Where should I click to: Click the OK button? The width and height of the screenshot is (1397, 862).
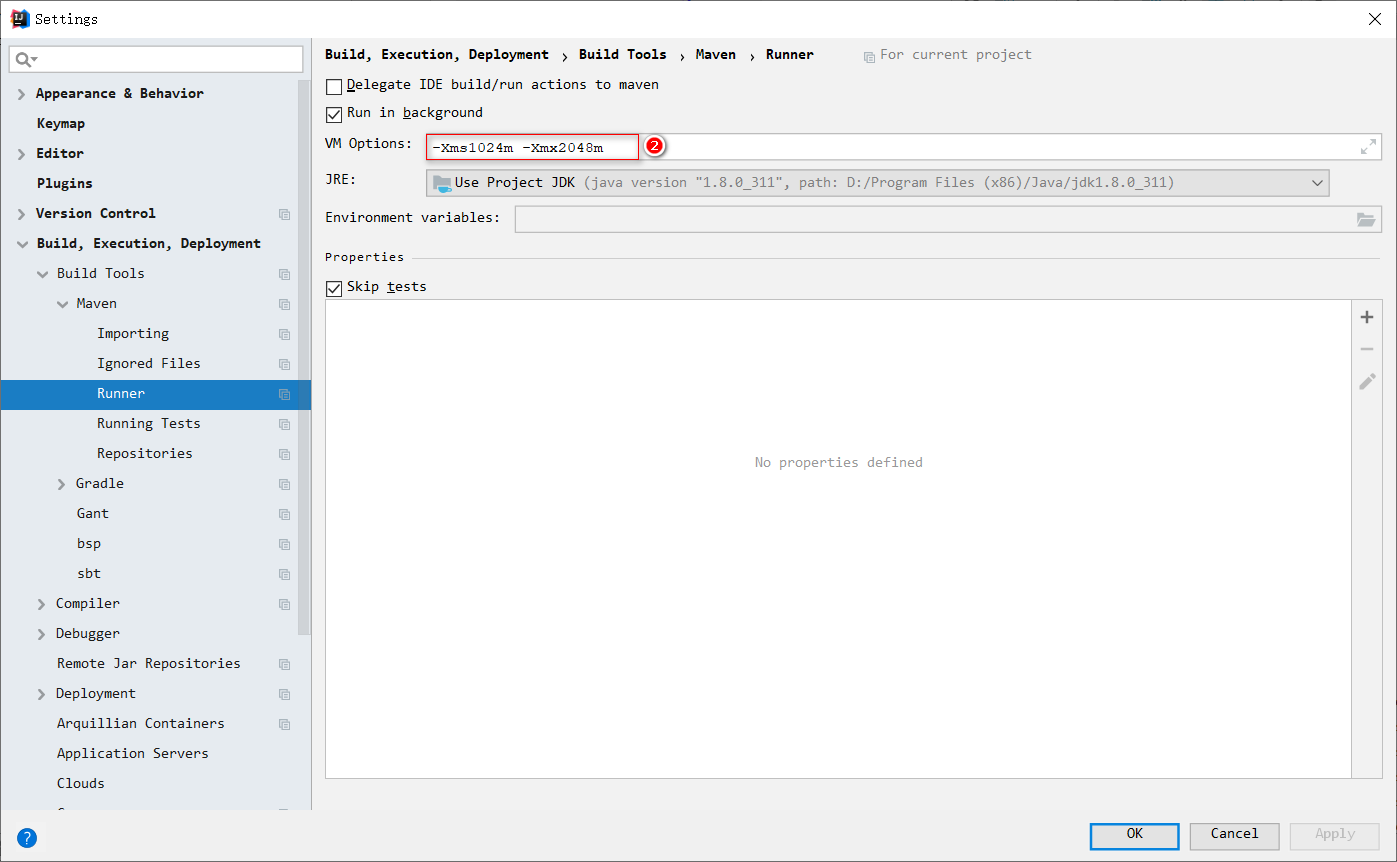coord(1134,835)
